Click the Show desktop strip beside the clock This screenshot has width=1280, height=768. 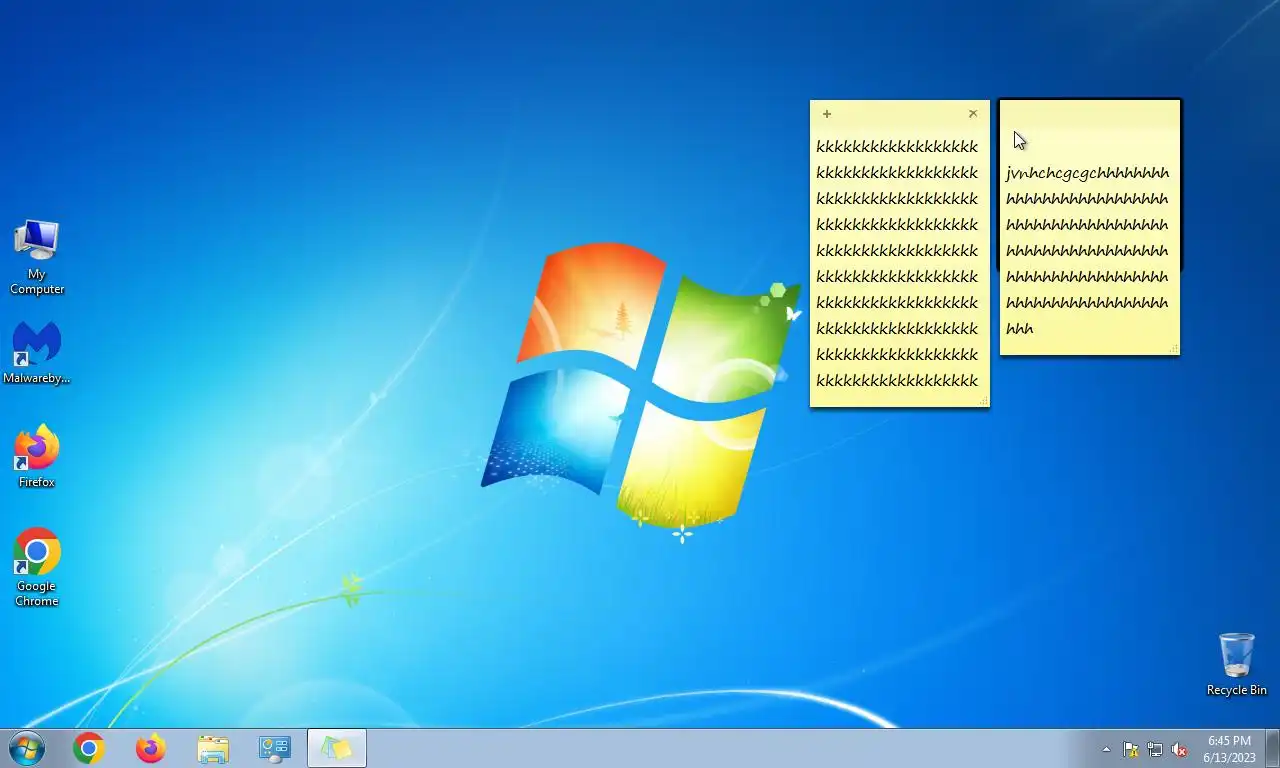[1272, 749]
